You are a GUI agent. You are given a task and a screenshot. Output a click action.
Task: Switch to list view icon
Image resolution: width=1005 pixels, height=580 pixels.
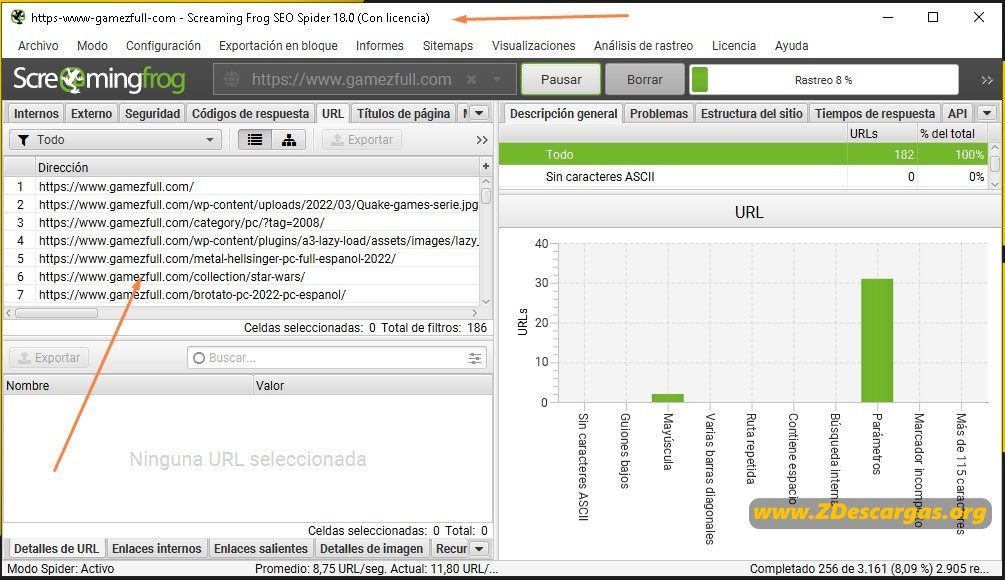[255, 140]
